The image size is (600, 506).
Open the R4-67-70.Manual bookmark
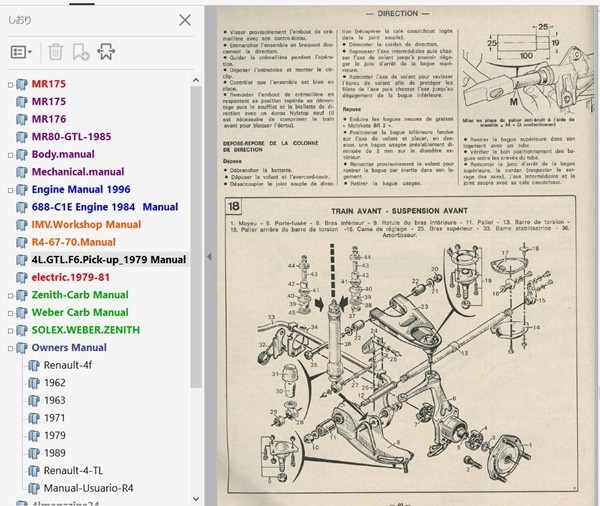pyautogui.click(x=73, y=242)
